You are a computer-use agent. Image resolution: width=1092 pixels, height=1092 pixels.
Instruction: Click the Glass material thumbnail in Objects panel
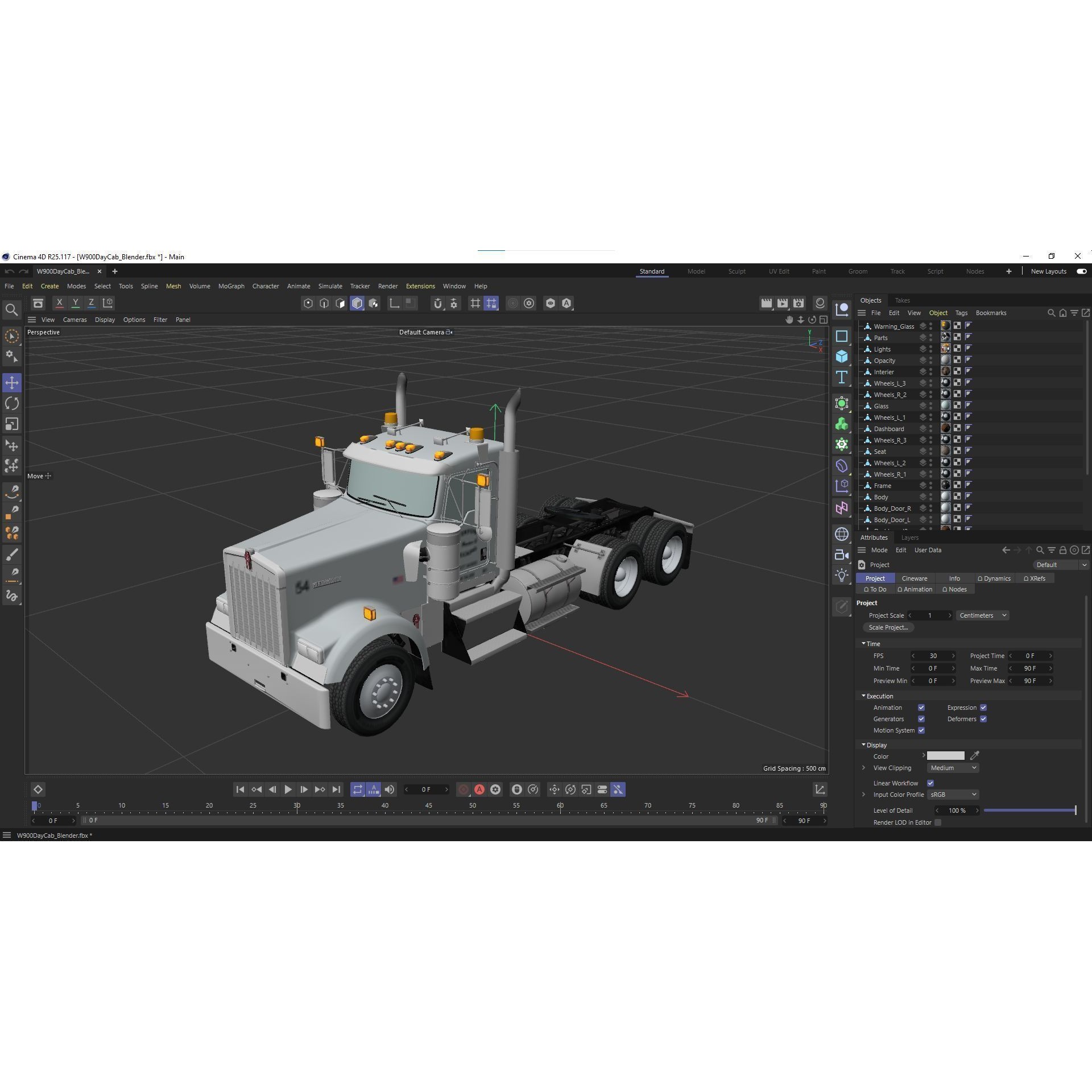tap(945, 405)
